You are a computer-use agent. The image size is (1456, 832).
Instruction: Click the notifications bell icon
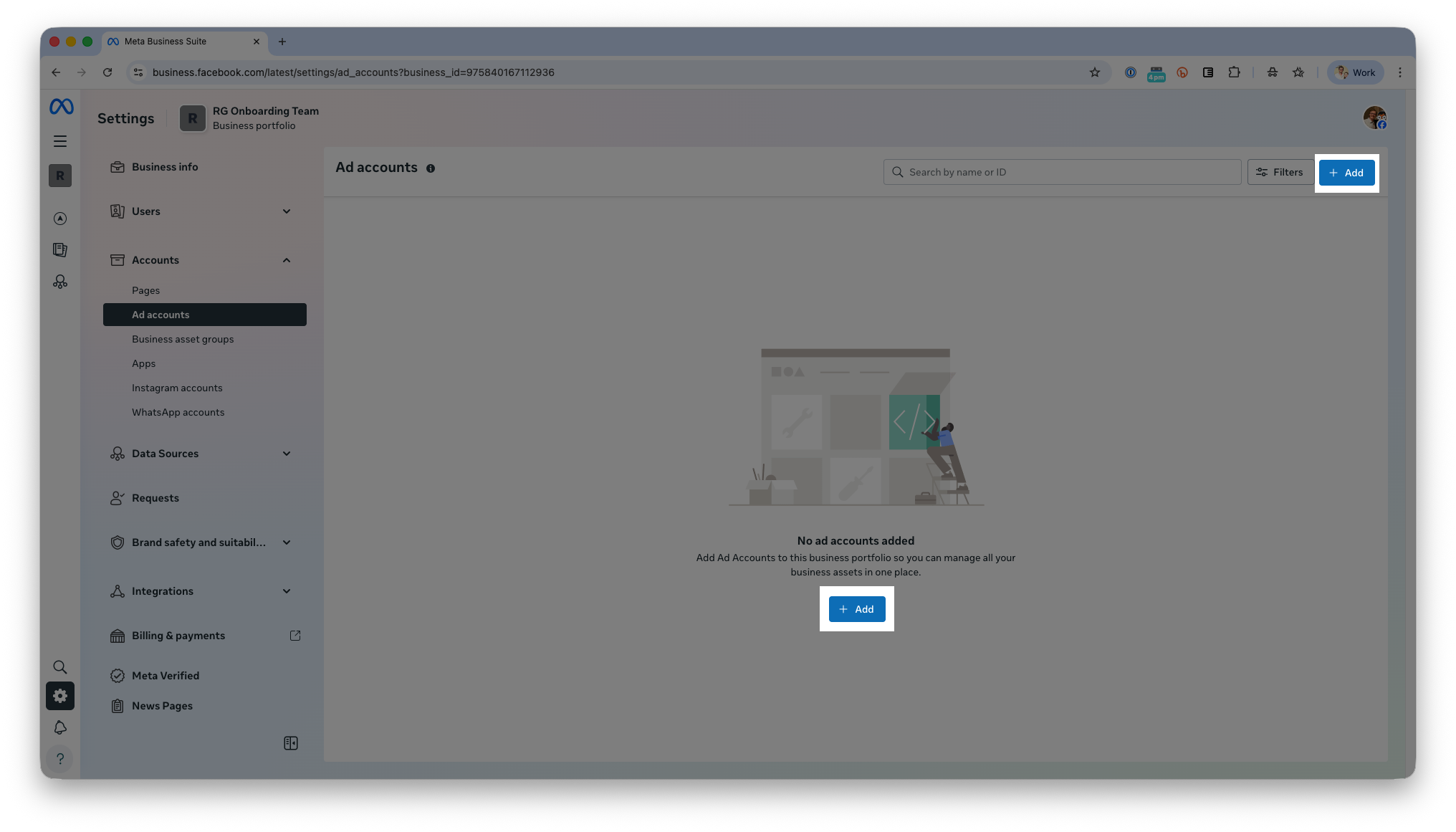tap(60, 727)
